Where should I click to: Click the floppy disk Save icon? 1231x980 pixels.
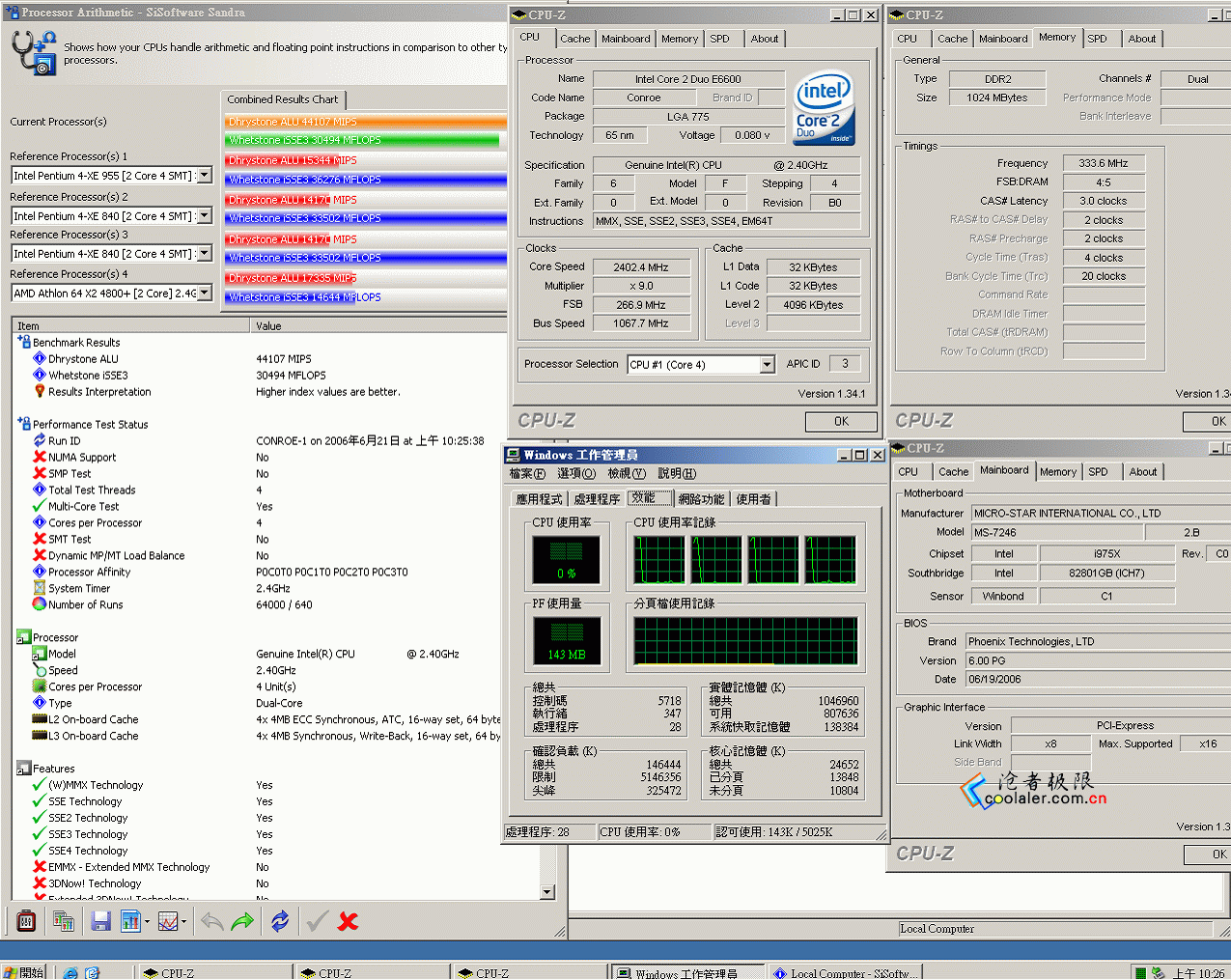click(100, 922)
